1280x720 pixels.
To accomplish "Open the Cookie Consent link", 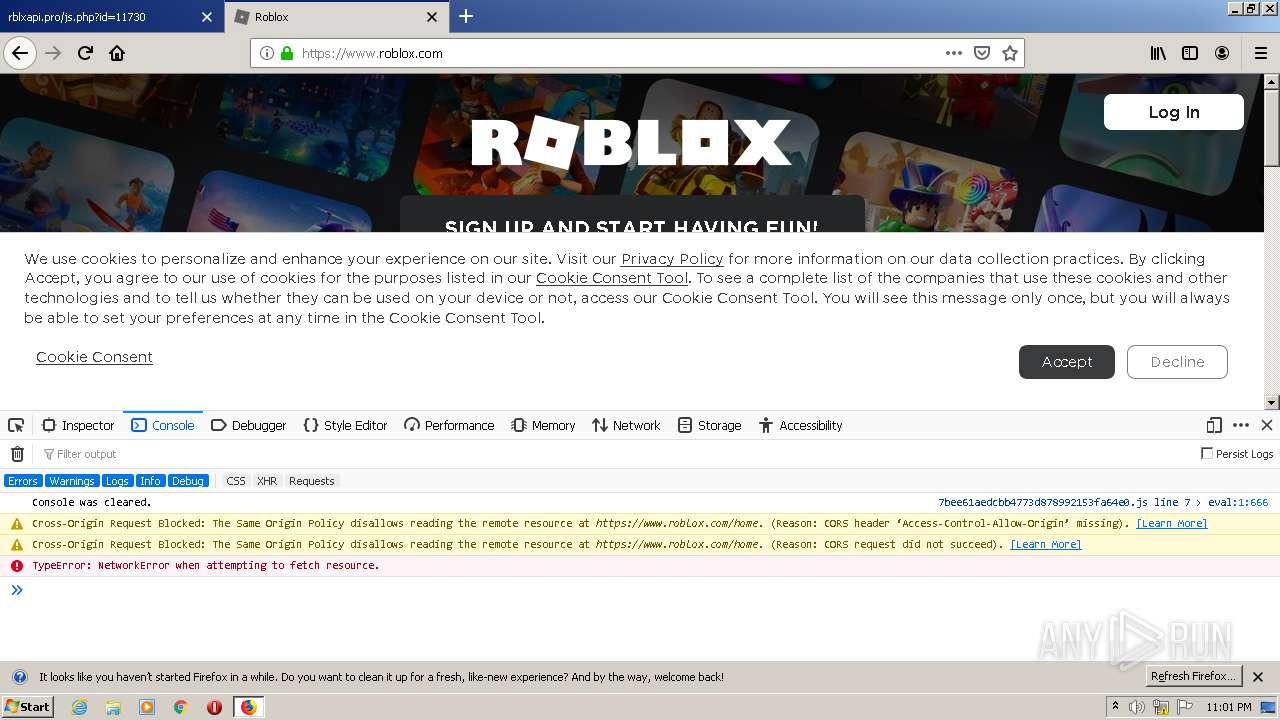I will pos(94,357).
